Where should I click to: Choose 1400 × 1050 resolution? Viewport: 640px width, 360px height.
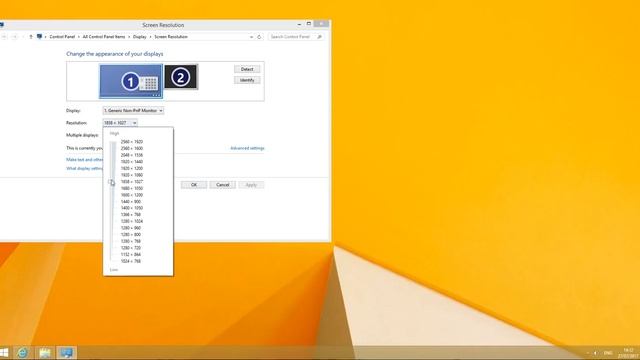[x=131, y=208]
